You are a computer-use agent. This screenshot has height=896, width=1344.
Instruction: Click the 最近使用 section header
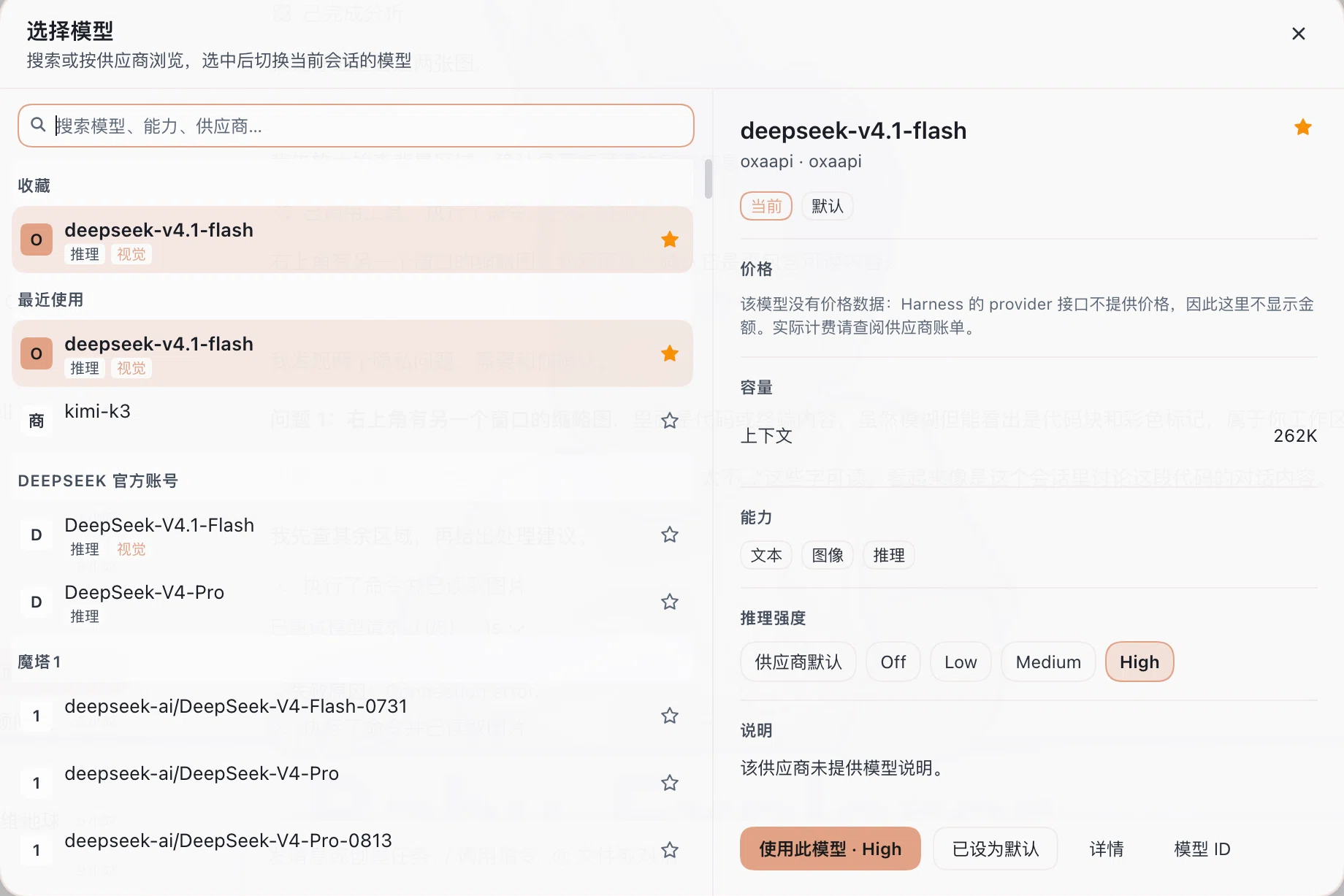point(50,299)
